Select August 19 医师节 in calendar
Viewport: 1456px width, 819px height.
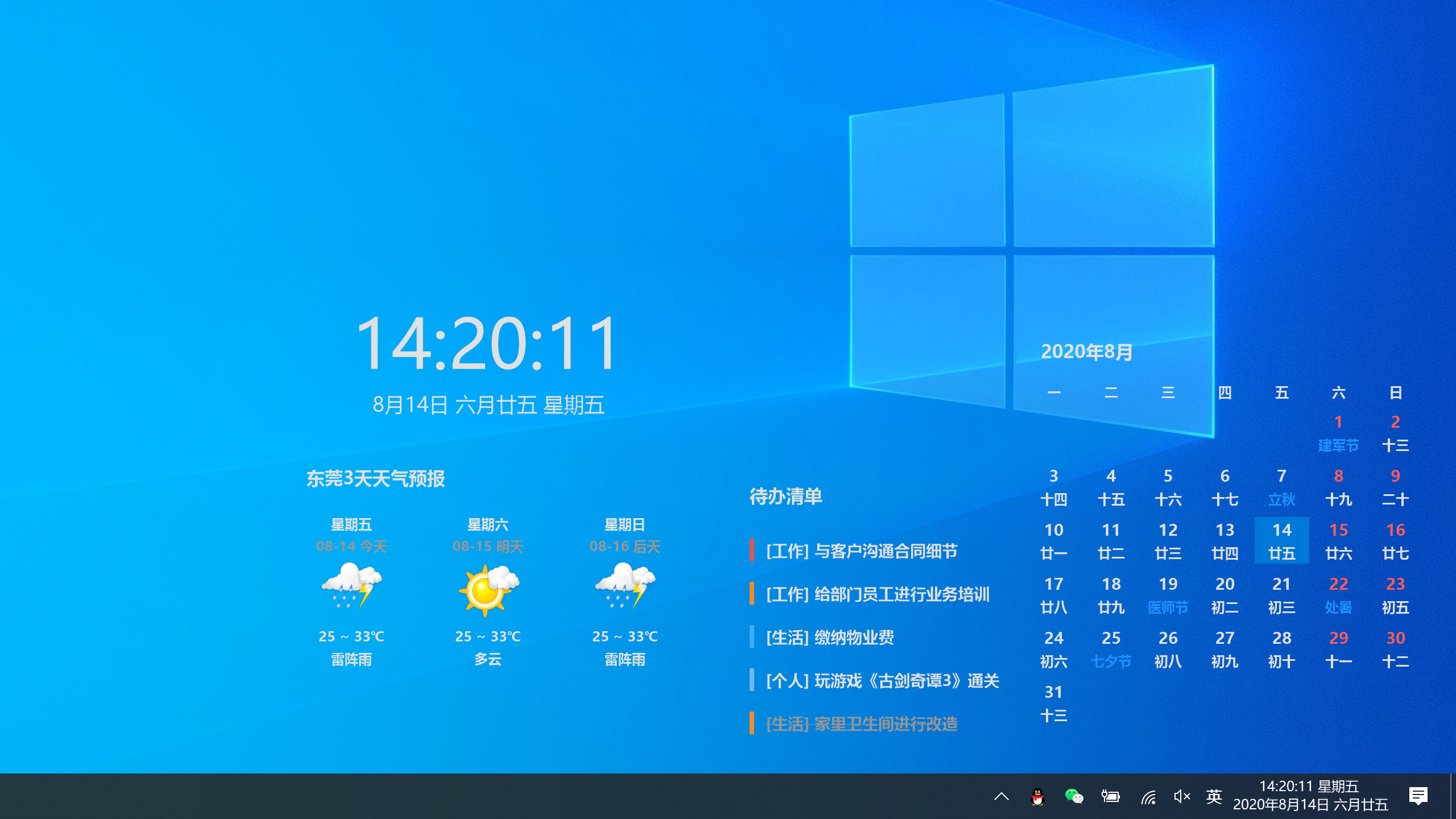pyautogui.click(x=1168, y=595)
